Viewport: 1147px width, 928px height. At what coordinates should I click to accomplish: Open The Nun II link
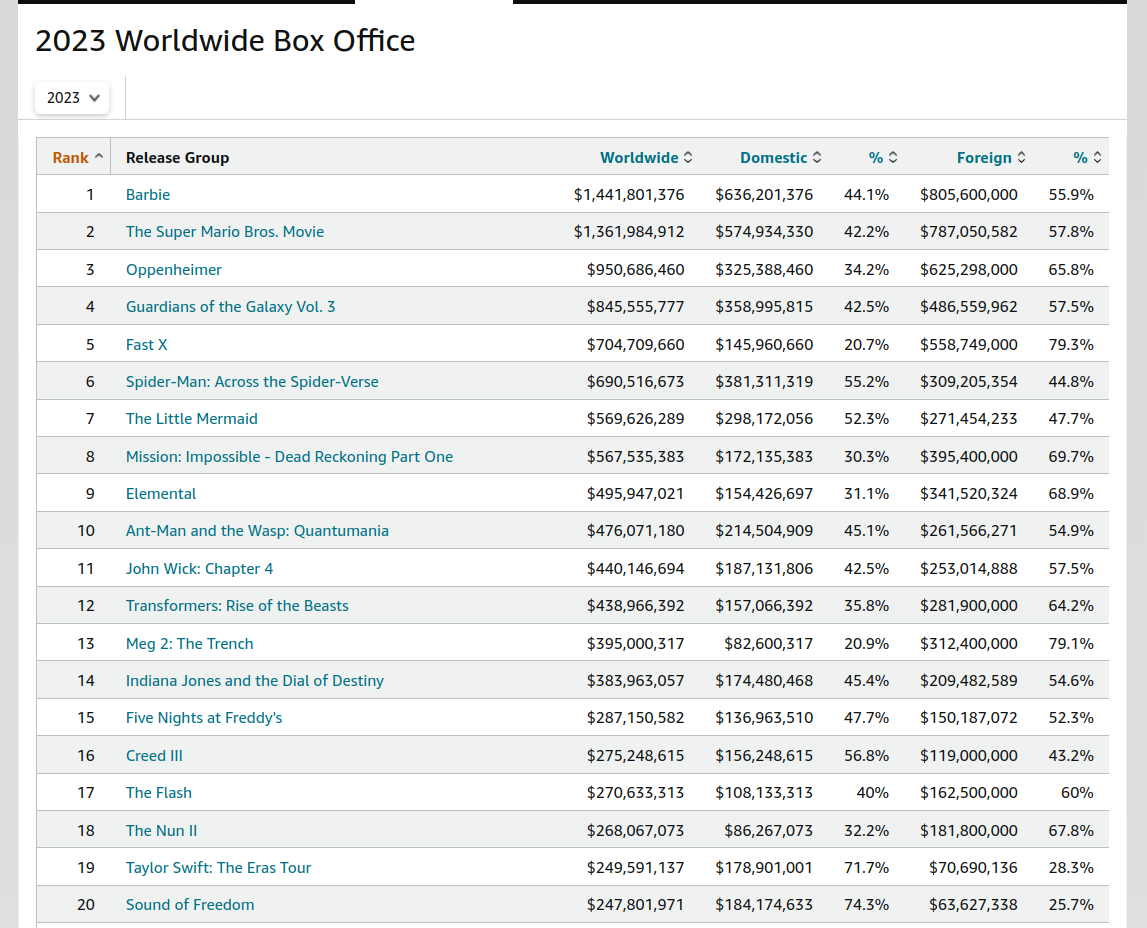point(162,831)
